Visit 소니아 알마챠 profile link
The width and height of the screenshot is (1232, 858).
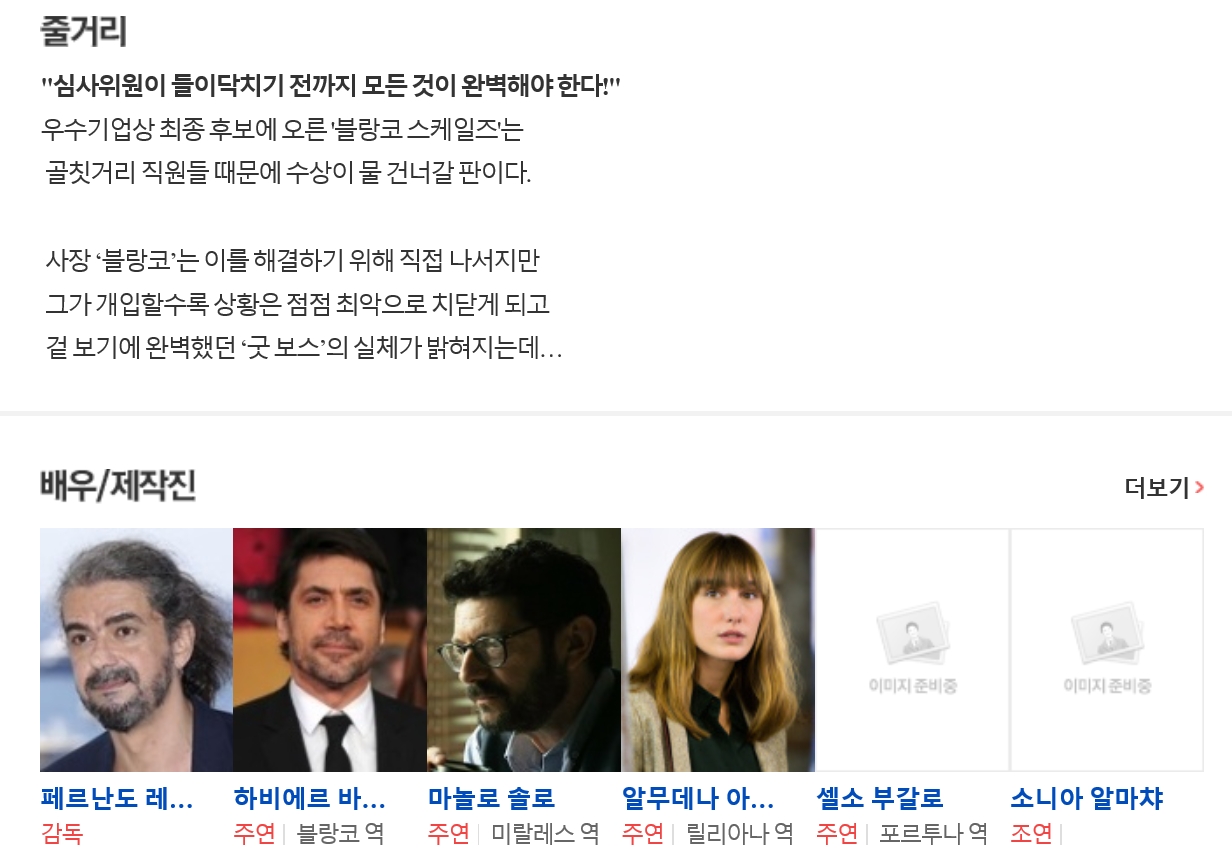1087,799
